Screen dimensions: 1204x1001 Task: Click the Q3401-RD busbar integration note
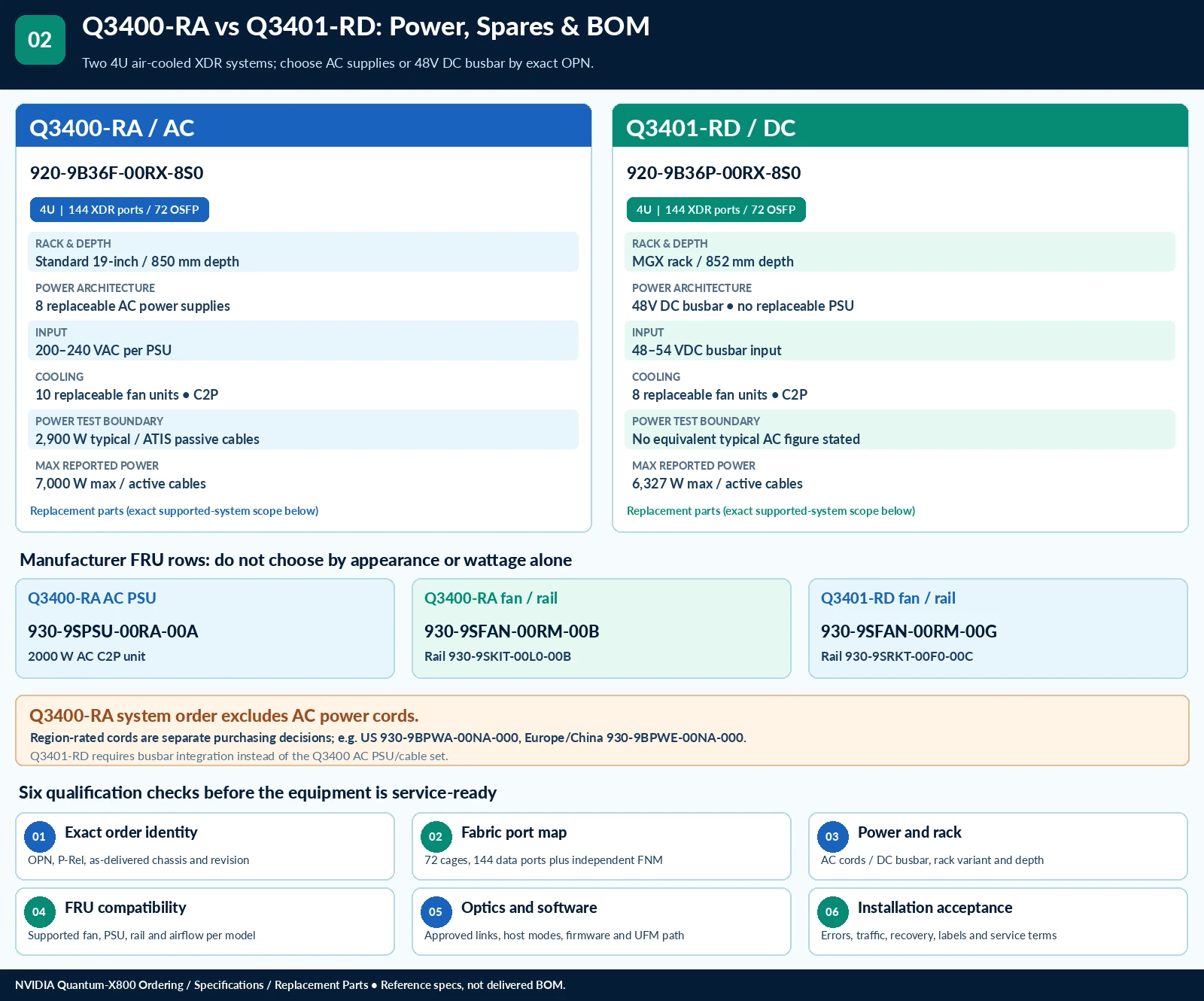(239, 756)
